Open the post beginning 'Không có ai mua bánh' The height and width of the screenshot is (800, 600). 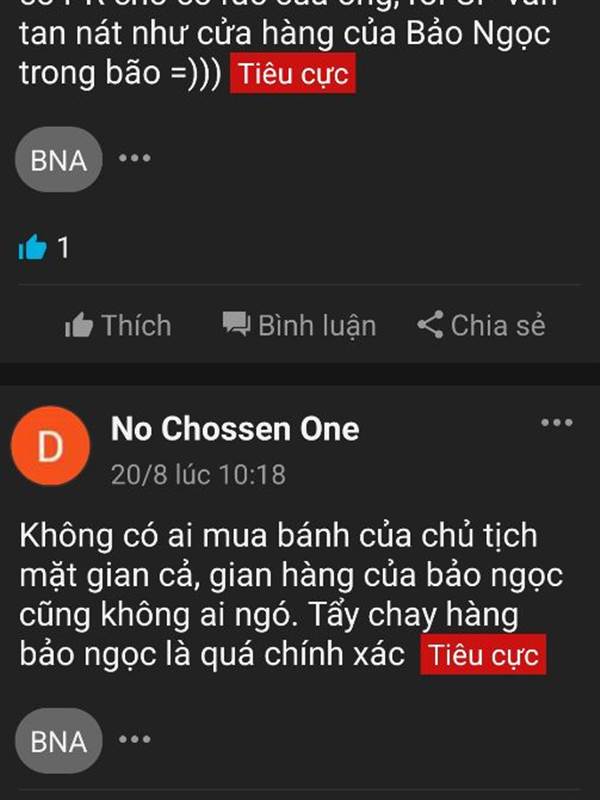point(291,595)
